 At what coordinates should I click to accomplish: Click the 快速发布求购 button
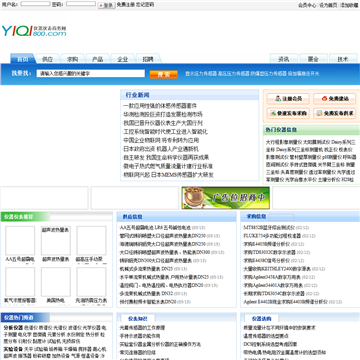pyautogui.click(x=288, y=113)
